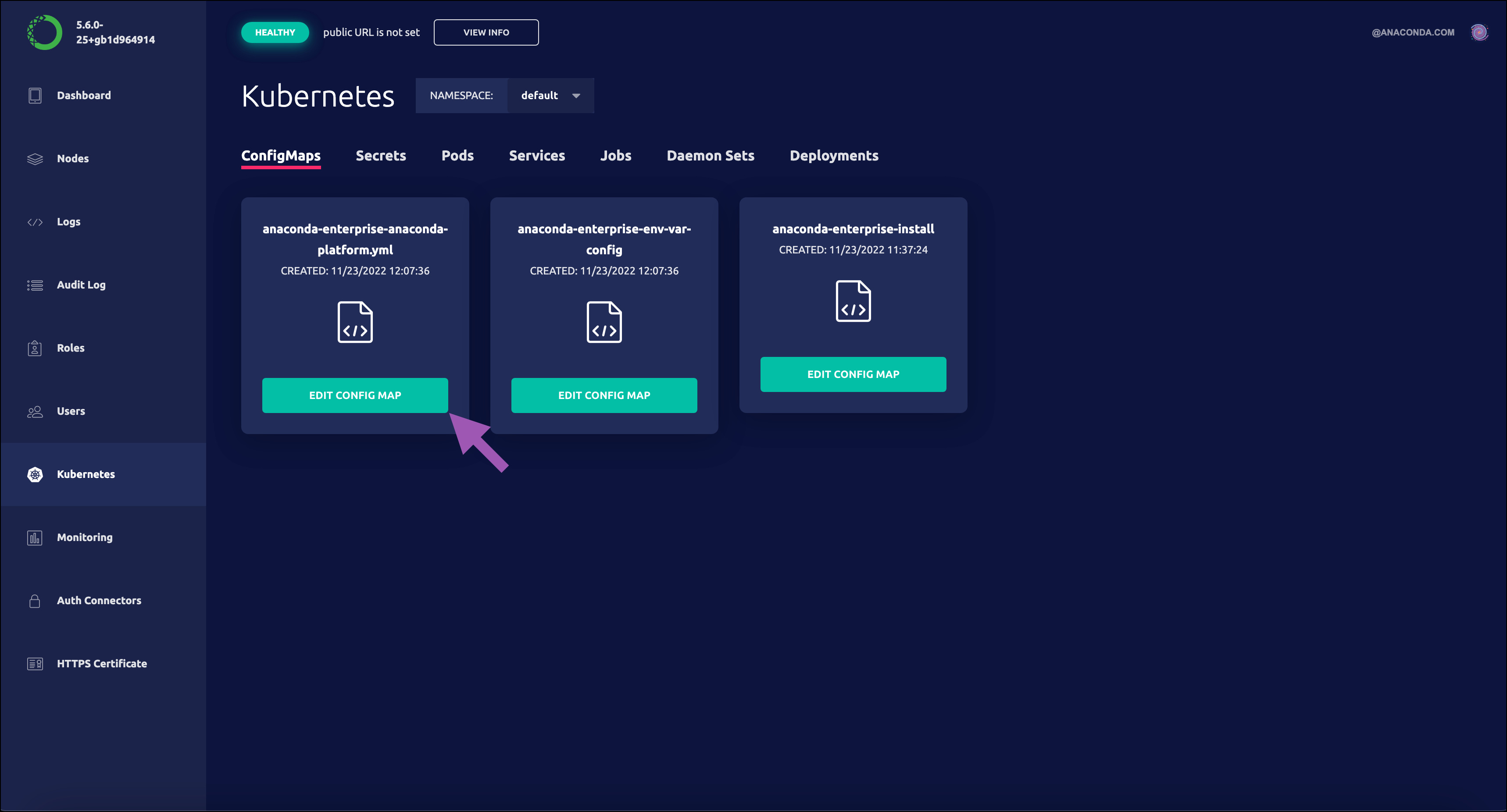Click the HTTPS Certificate icon
1507x812 pixels.
35,664
